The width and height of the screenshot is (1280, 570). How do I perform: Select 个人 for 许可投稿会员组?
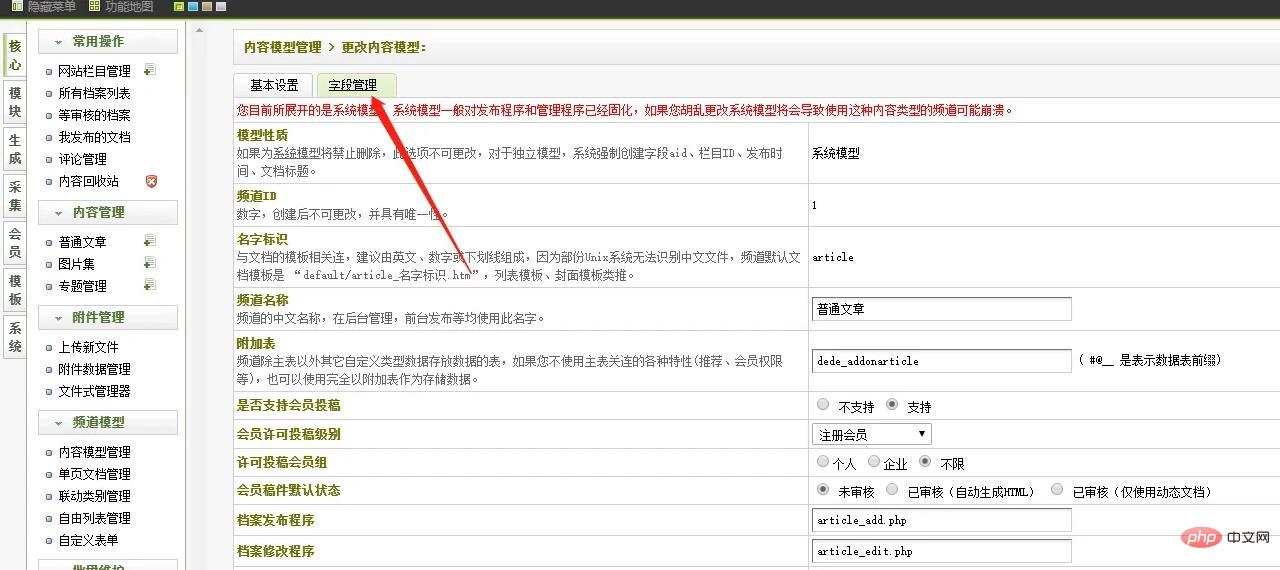(x=823, y=462)
